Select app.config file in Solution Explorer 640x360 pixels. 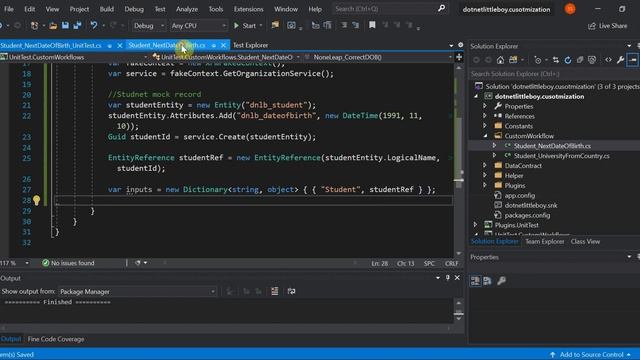(520, 195)
